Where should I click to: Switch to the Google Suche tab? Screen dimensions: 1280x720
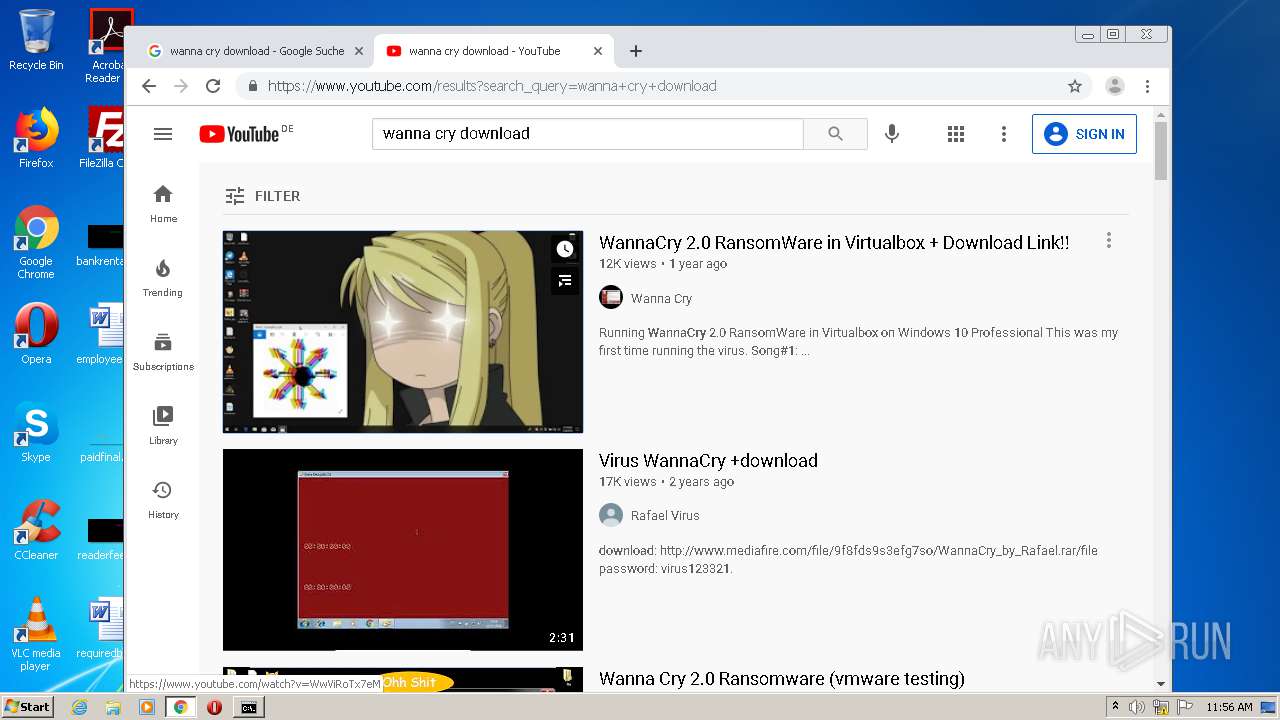[x=255, y=51]
